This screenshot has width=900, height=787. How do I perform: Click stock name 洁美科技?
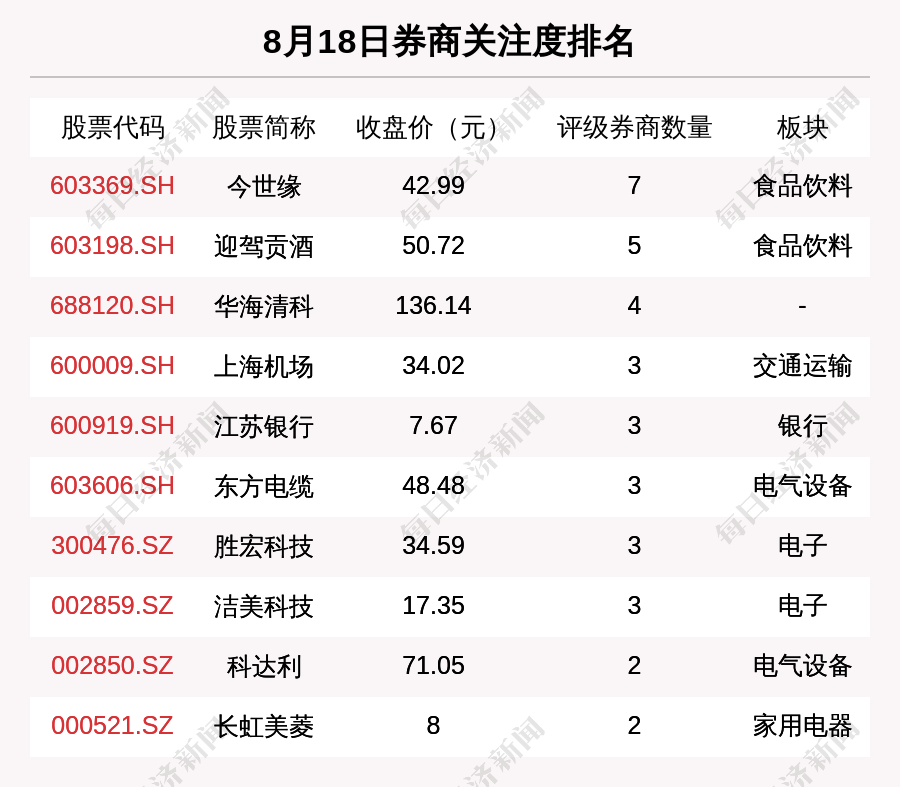click(x=263, y=606)
